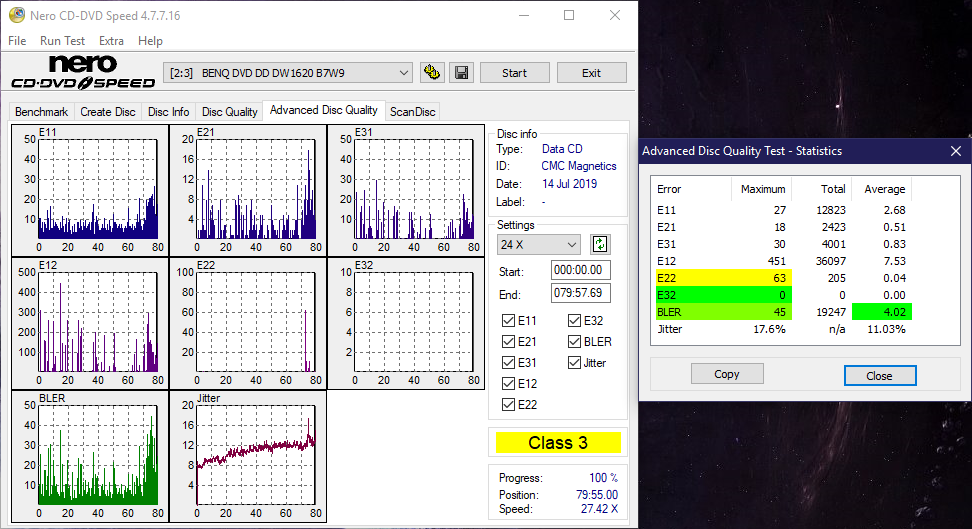
Task: Click the Nero CD-DVD Speed logo
Action: click(83, 73)
